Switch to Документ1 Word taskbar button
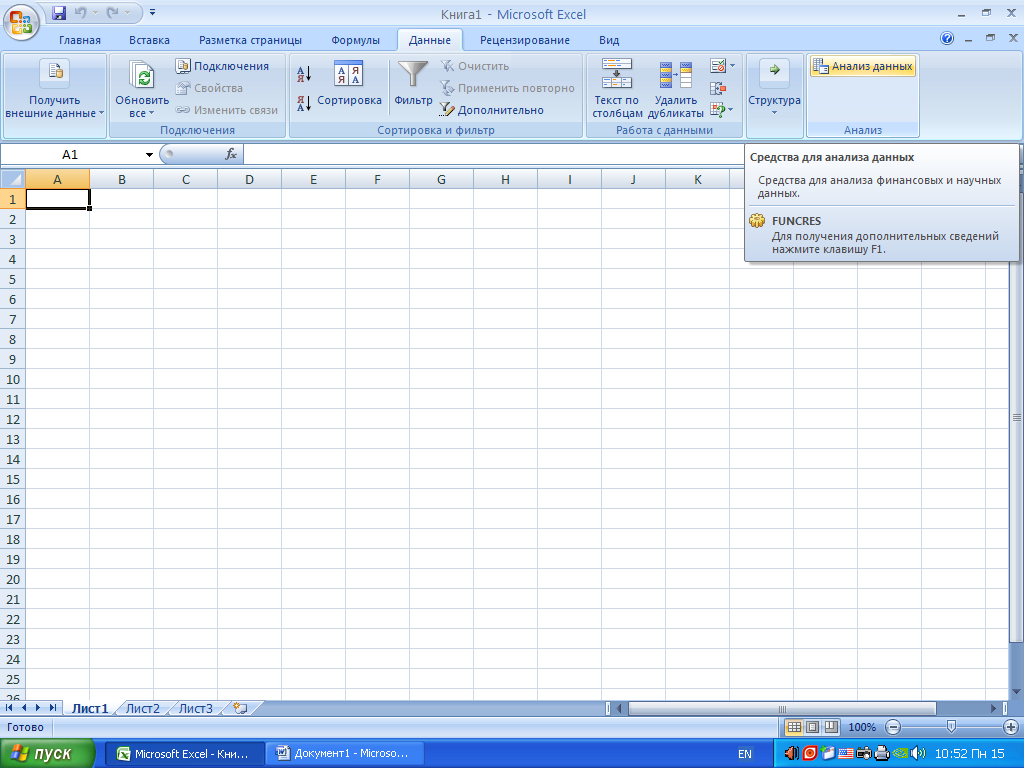The width and height of the screenshot is (1024, 768). click(346, 754)
